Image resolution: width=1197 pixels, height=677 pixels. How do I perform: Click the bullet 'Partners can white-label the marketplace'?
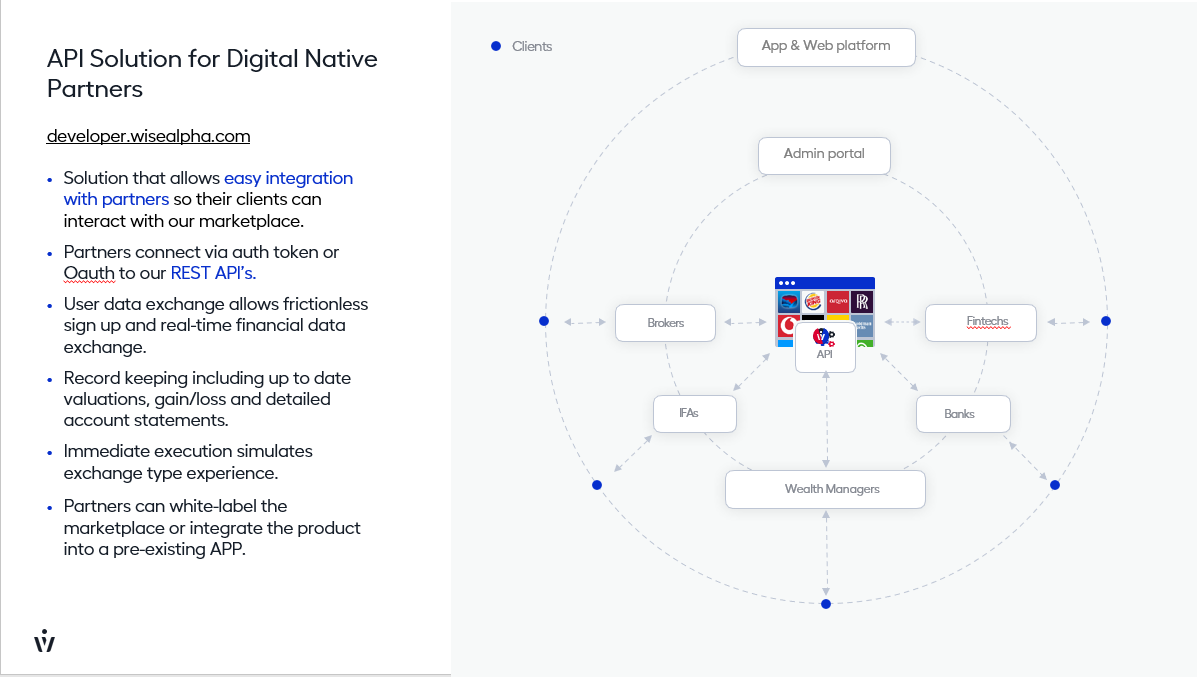click(211, 527)
